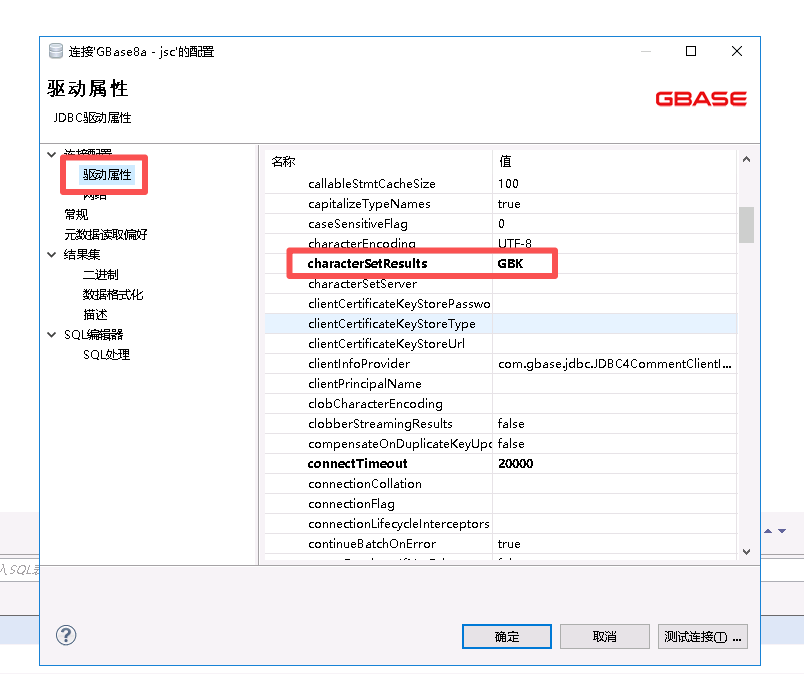Select the clientInfoProvider property
The image size is (804, 684).
359,364
